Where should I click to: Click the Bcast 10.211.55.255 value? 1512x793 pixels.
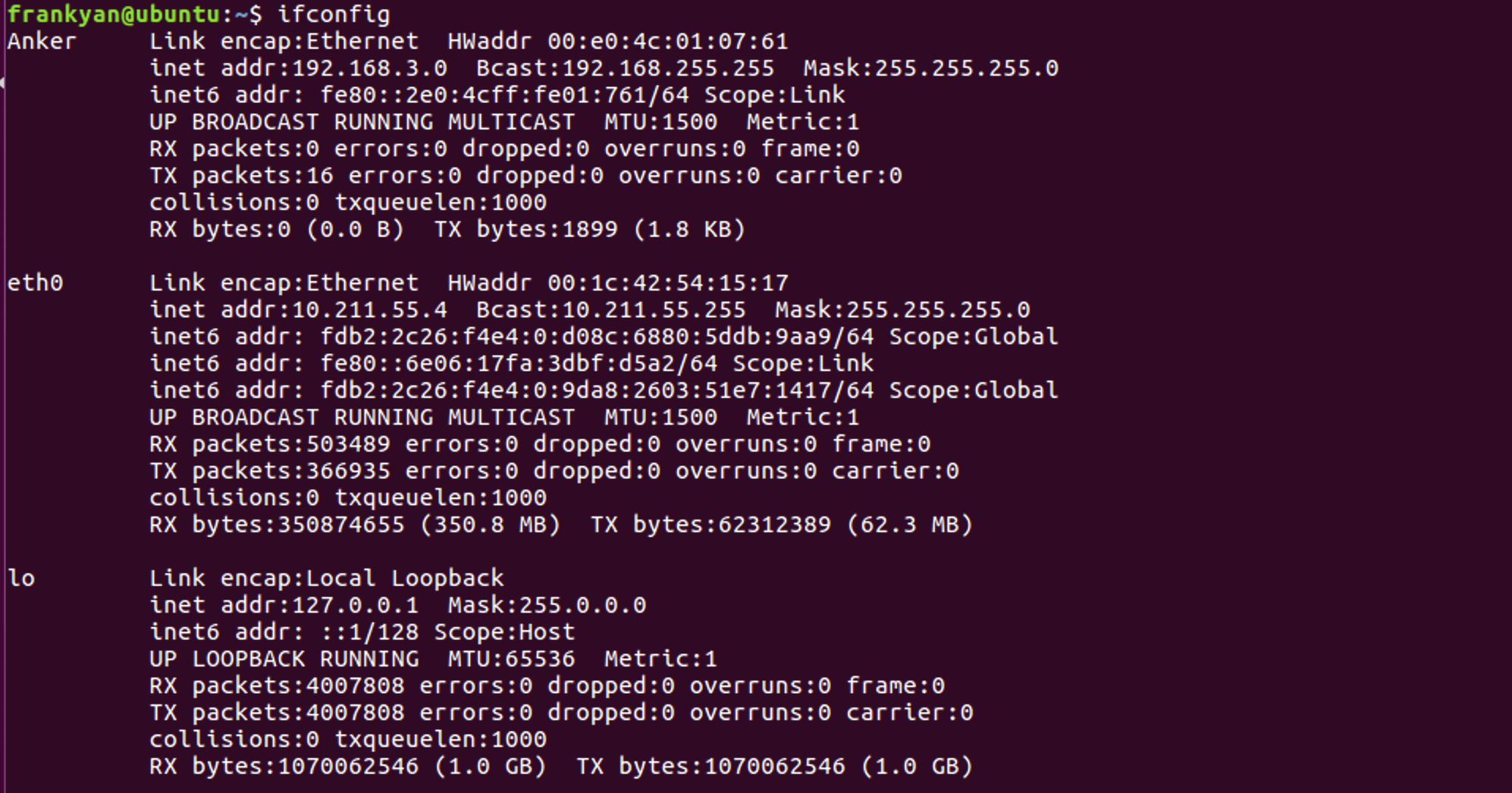point(654,310)
